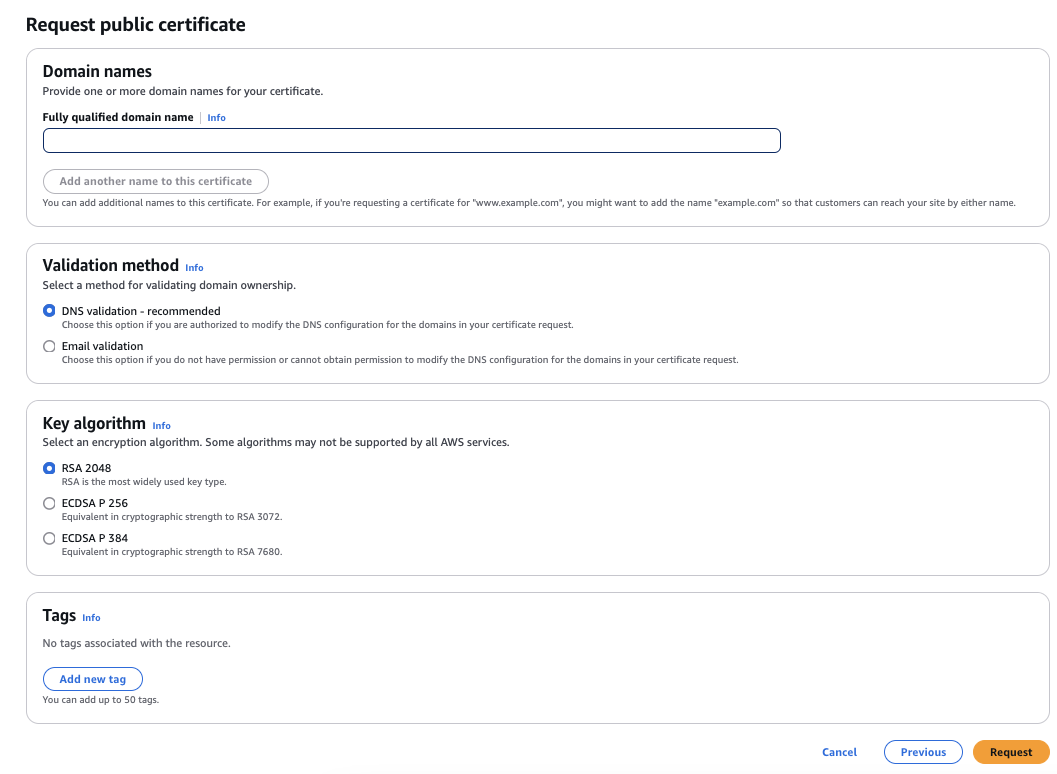Click Add new tag button
This screenshot has height=774, width=1057.
(x=93, y=679)
